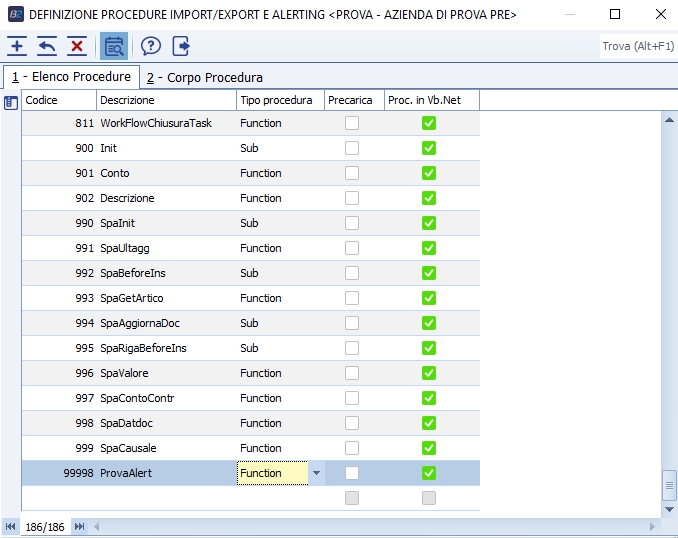Jump to last record navigation icon
The height and width of the screenshot is (538, 678).
(x=79, y=526)
